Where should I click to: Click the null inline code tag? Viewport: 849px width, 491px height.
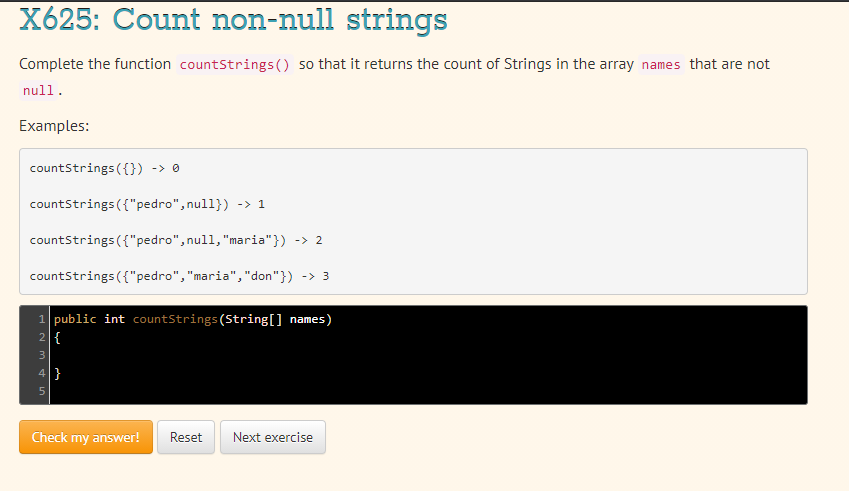[x=38, y=90]
